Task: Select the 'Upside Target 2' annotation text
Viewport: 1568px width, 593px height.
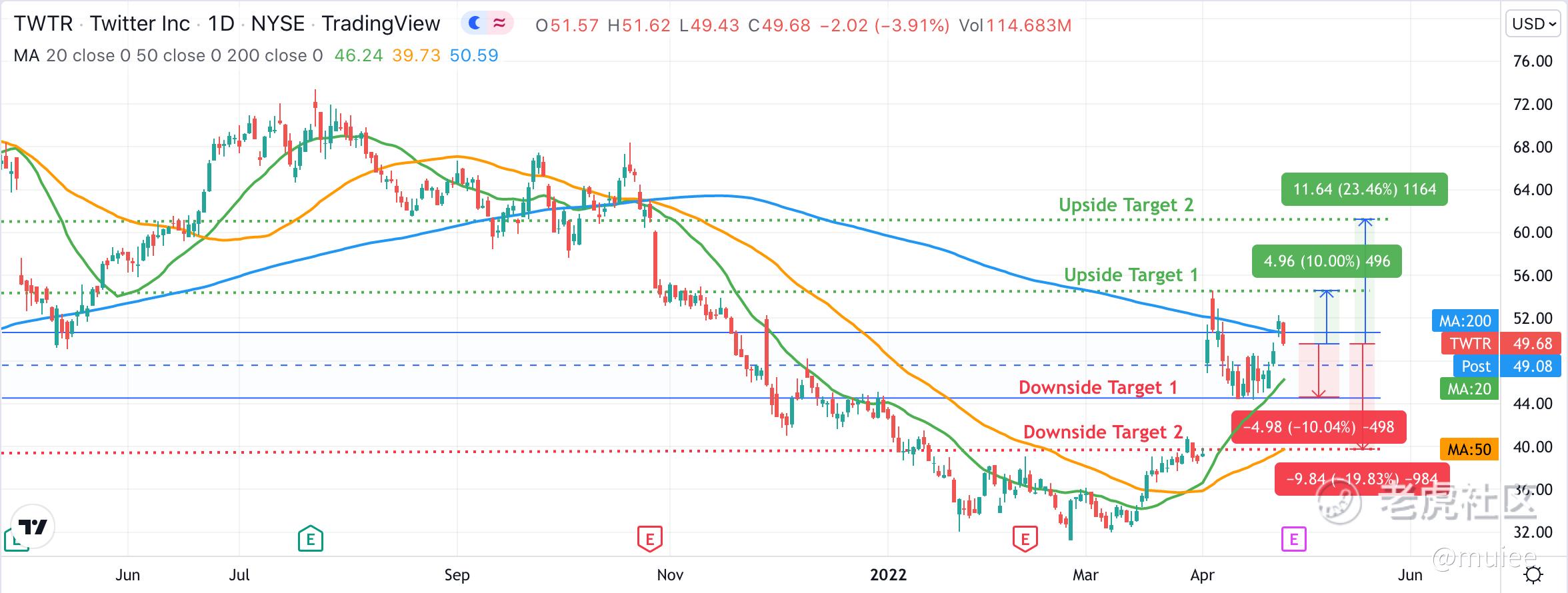Action: pyautogui.click(x=1126, y=205)
